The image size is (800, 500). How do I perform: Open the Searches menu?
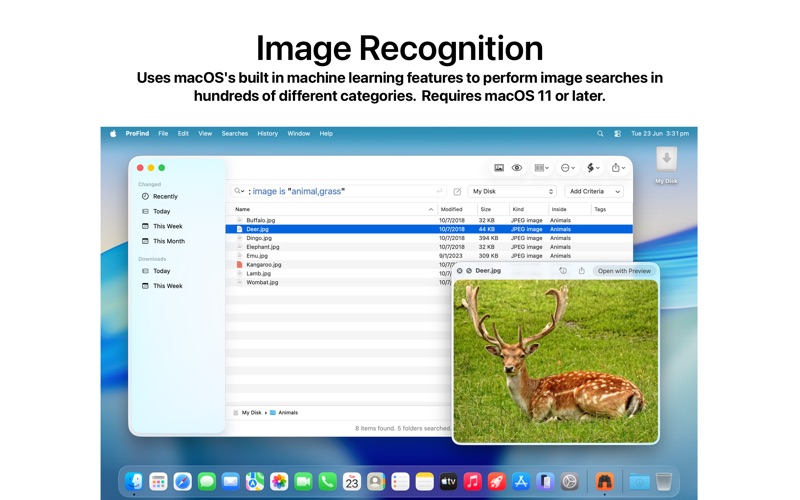[235, 134]
